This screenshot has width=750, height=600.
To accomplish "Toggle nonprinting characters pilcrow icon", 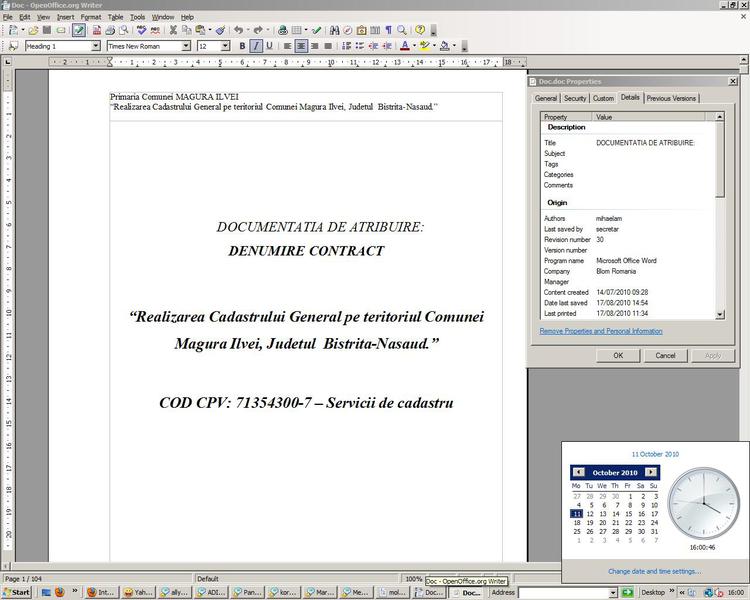I will point(388,31).
